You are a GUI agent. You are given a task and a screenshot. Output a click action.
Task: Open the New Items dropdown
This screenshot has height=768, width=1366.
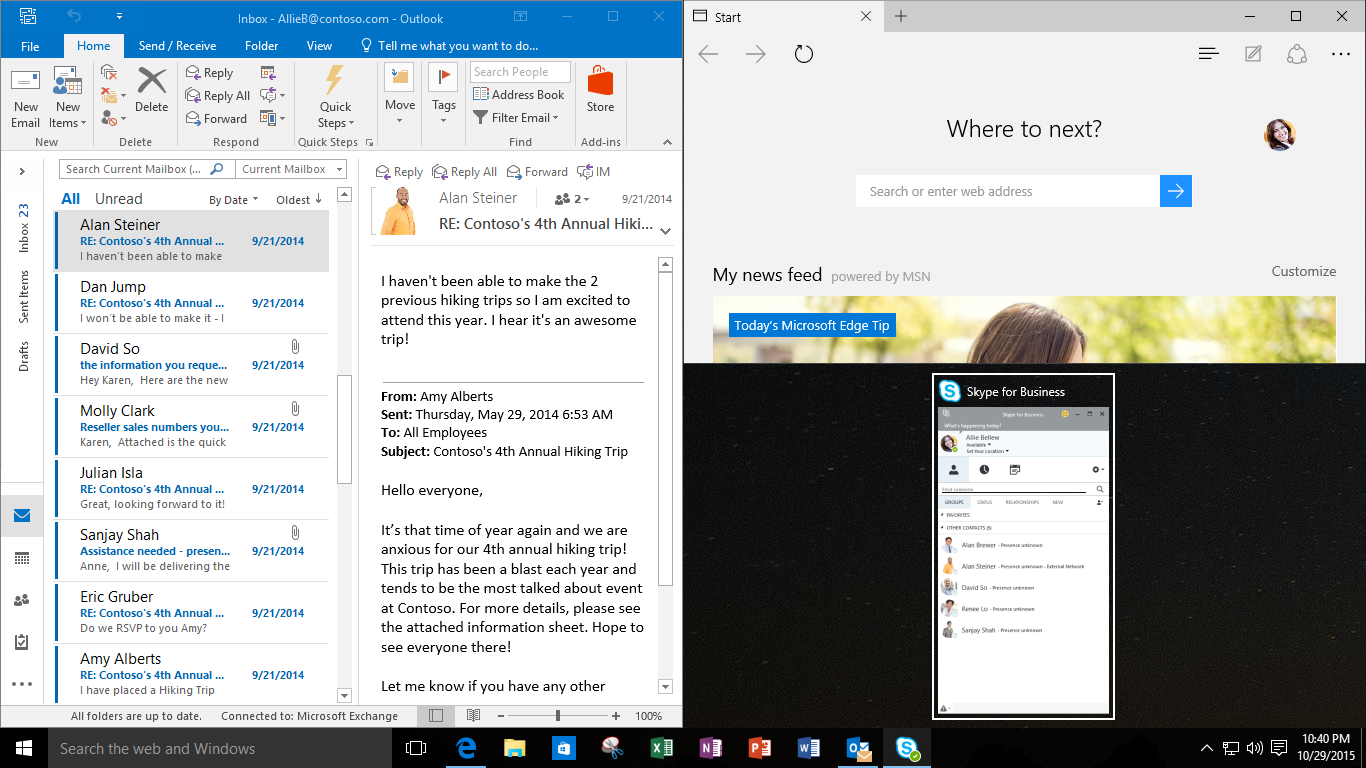click(67, 99)
